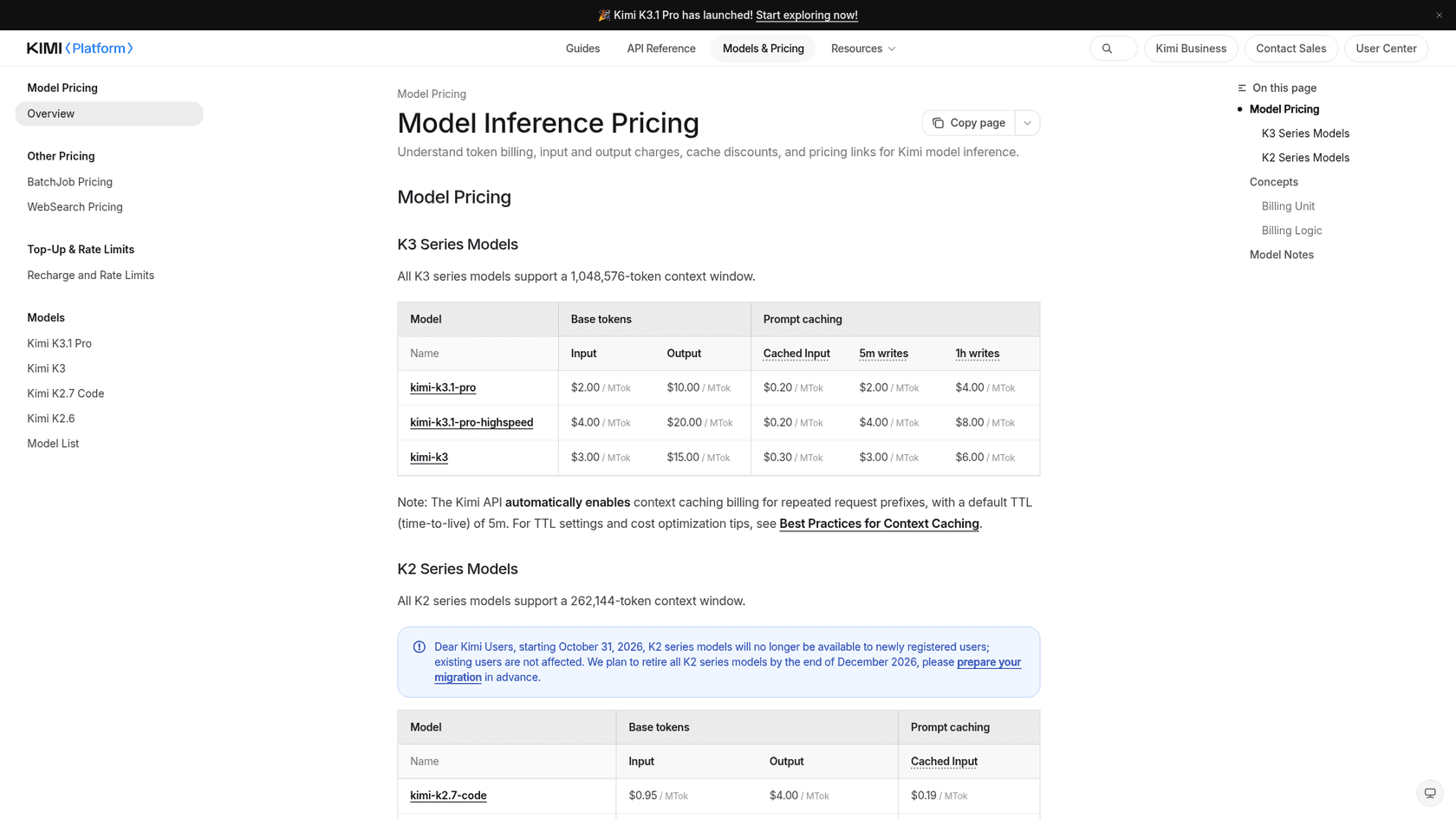Click the 5m writes column header
The image size is (1456, 819).
[883, 354]
